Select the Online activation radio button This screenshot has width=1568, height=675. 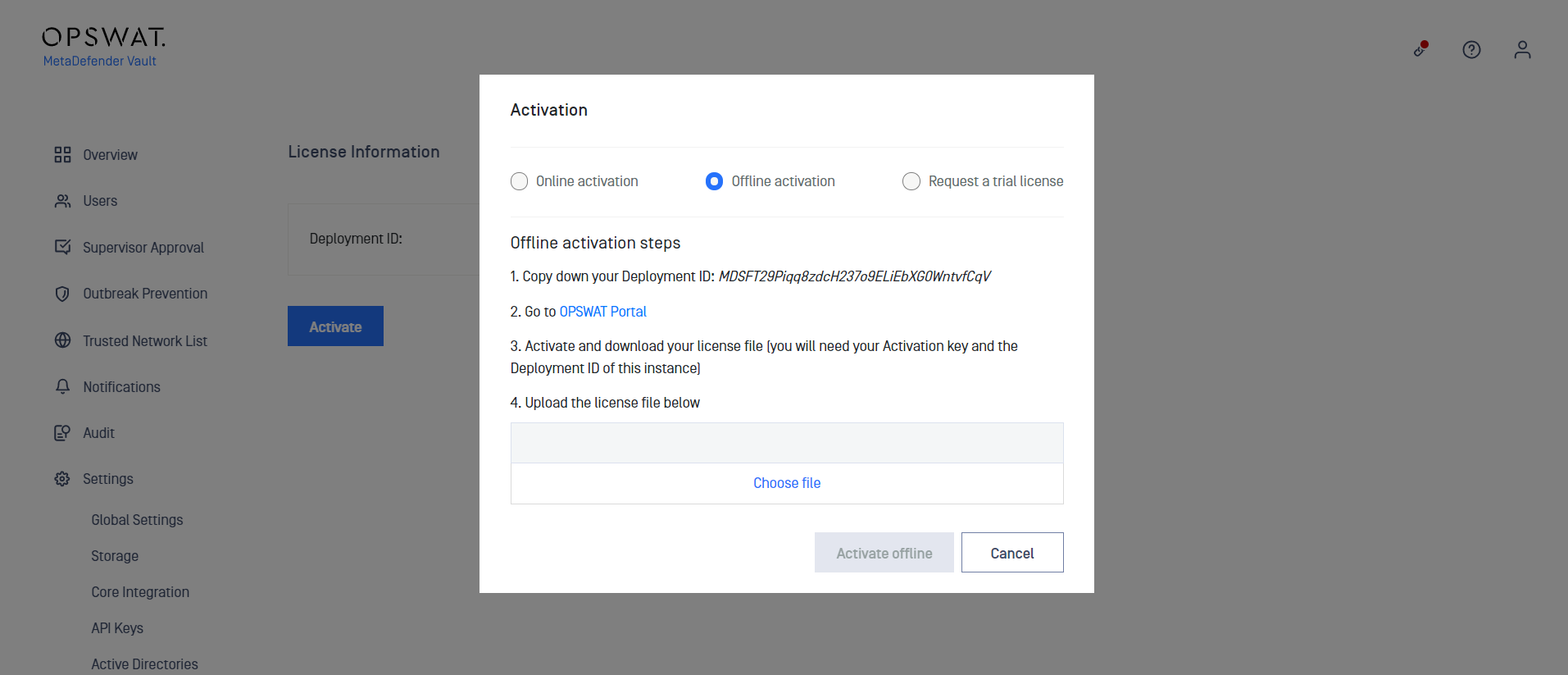click(519, 181)
